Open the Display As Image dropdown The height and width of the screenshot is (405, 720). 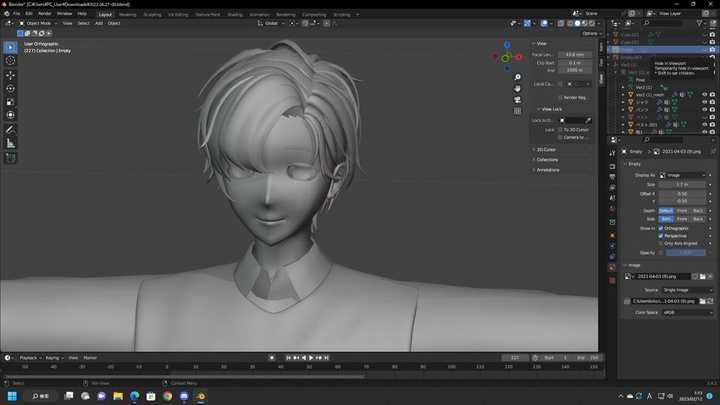(x=685, y=175)
